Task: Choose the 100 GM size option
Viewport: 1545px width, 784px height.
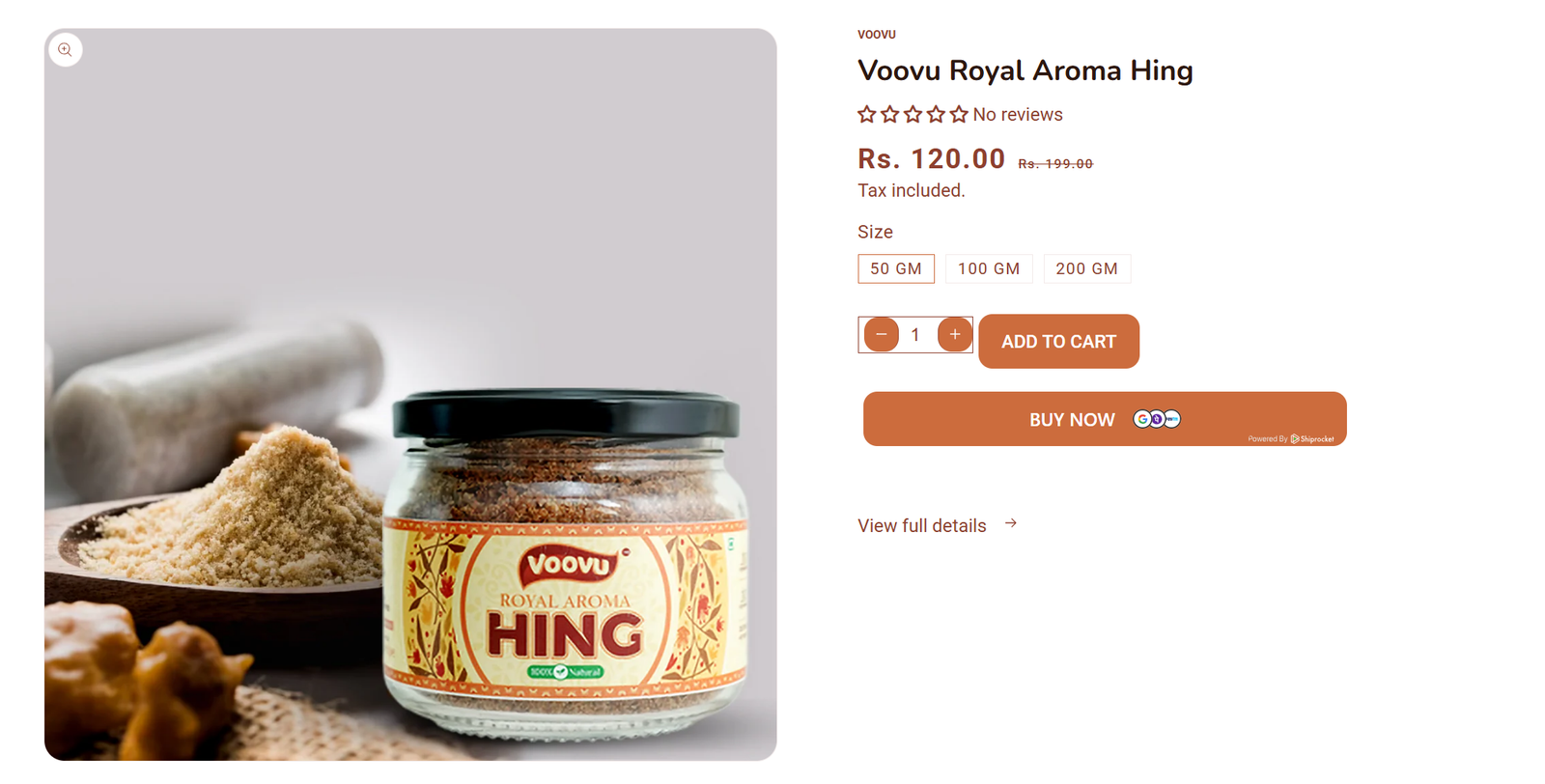Action: tap(989, 268)
